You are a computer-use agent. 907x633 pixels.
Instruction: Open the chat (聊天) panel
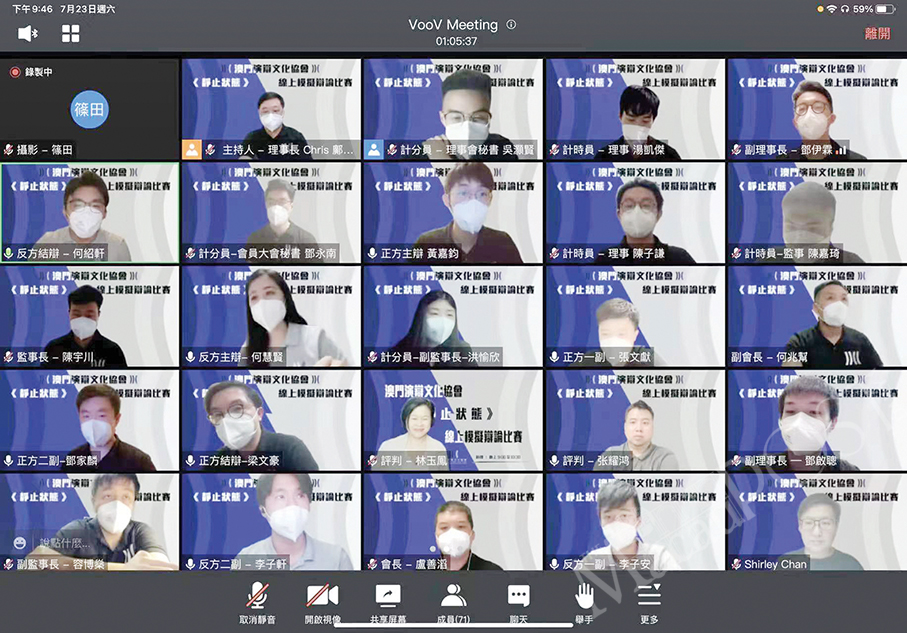518,603
